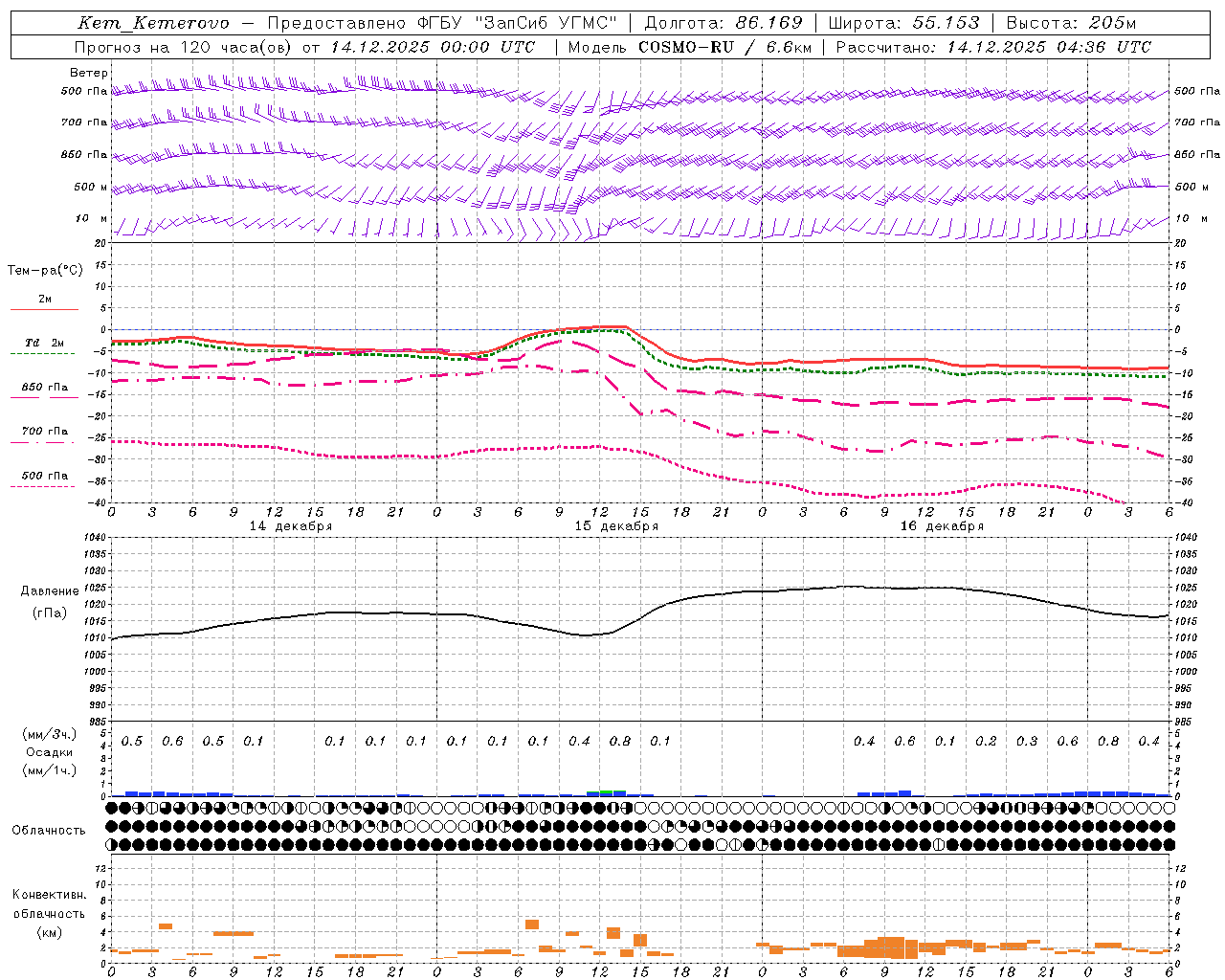Click the 'Предоставлено ФГБУ ЗапСиб УГМС' provider text

click(442, 23)
